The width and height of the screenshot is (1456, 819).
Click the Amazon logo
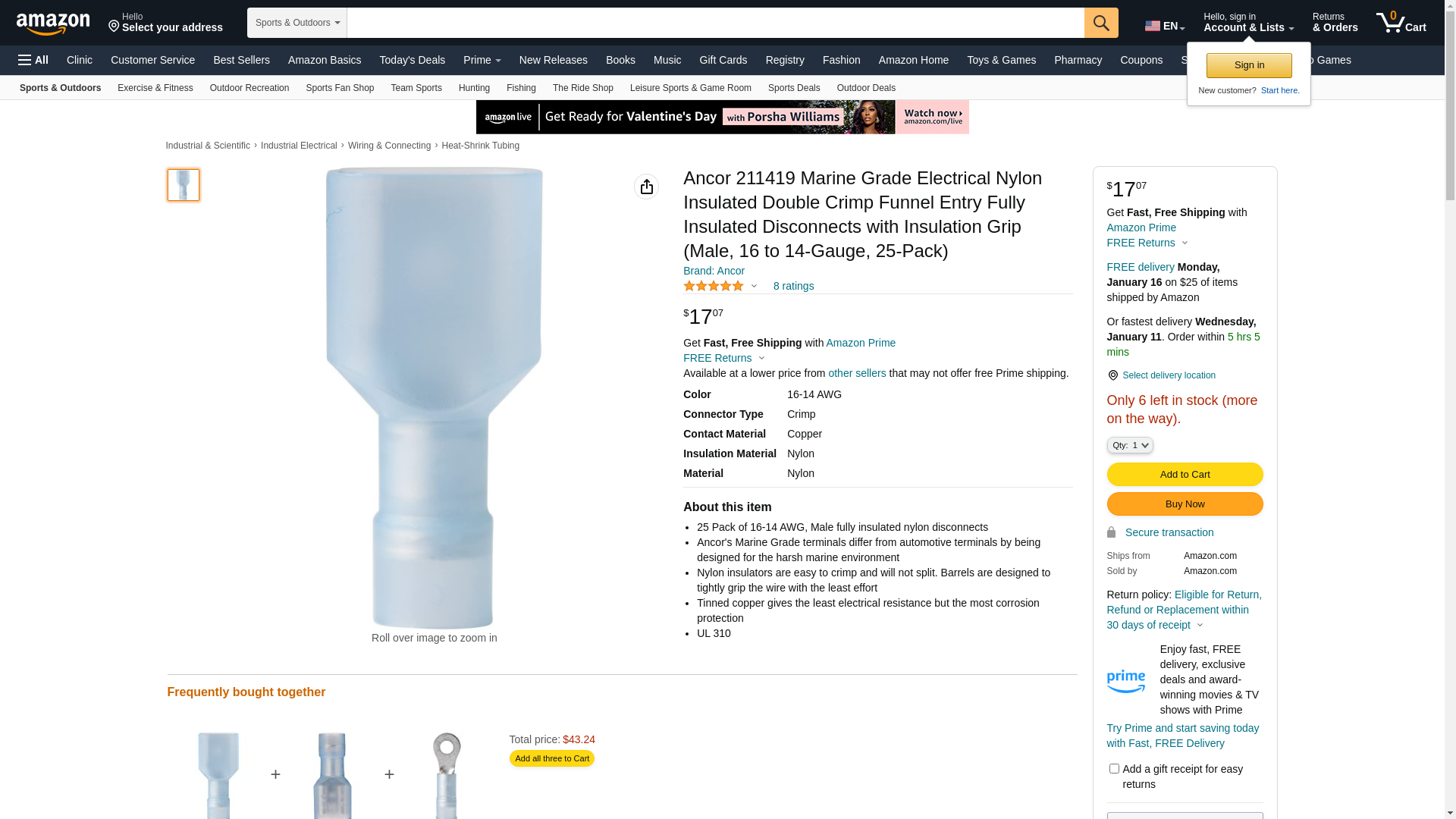click(x=53, y=24)
